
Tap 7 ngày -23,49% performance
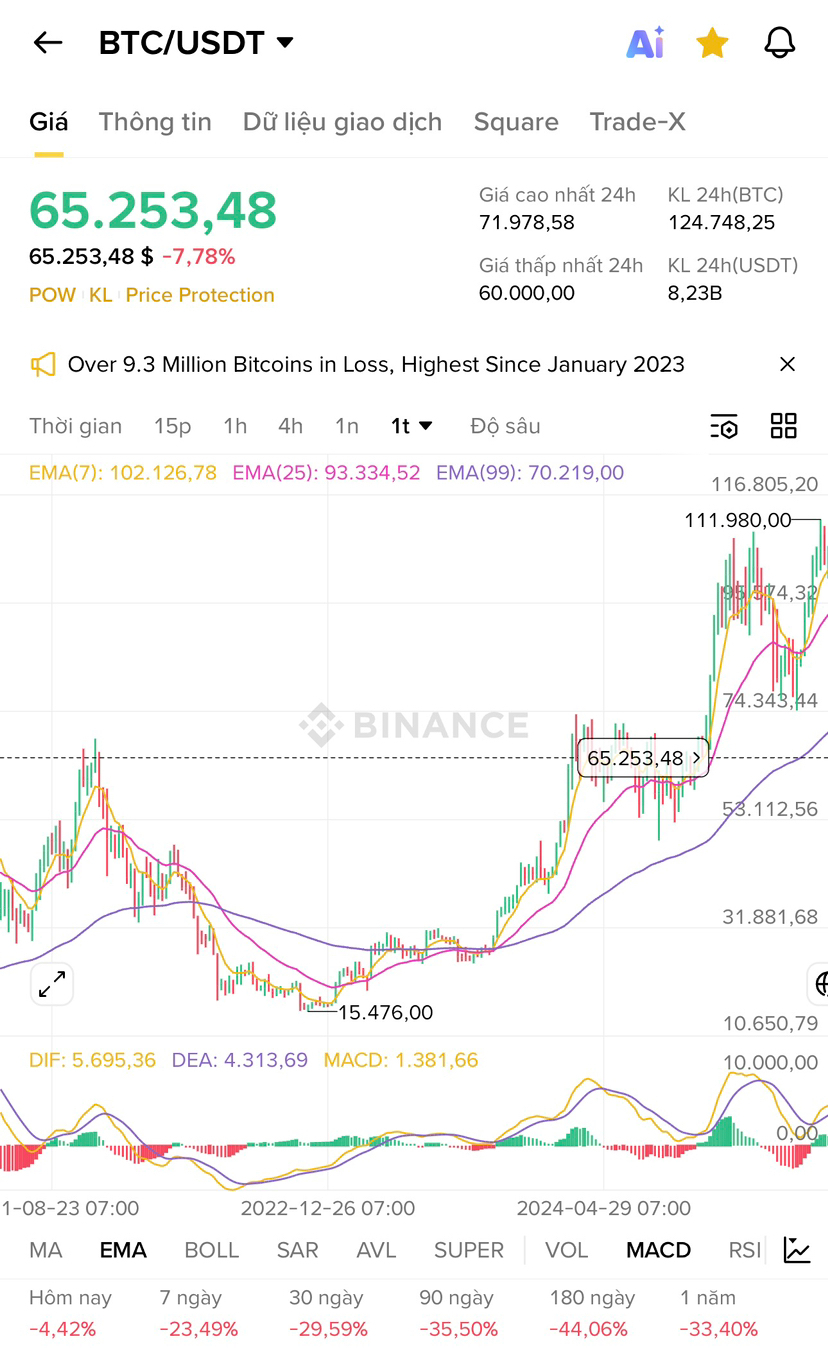pos(199,1313)
